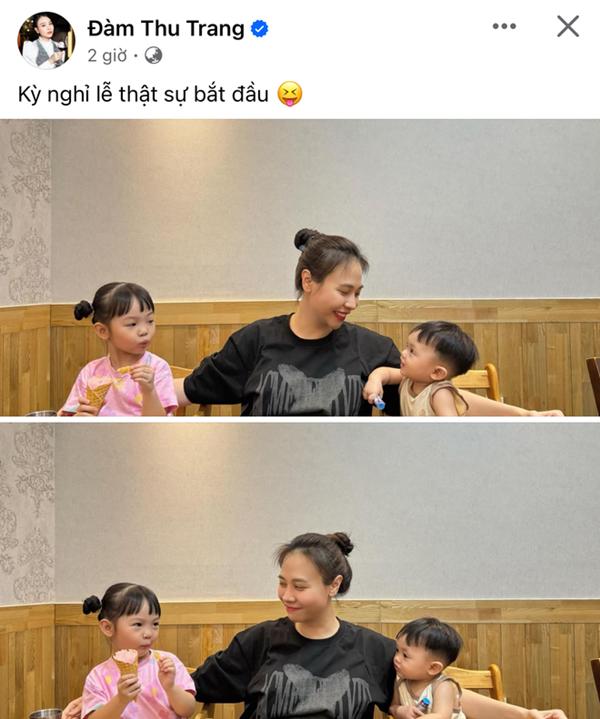
Task: Close the post with the X icon
Action: point(568,26)
